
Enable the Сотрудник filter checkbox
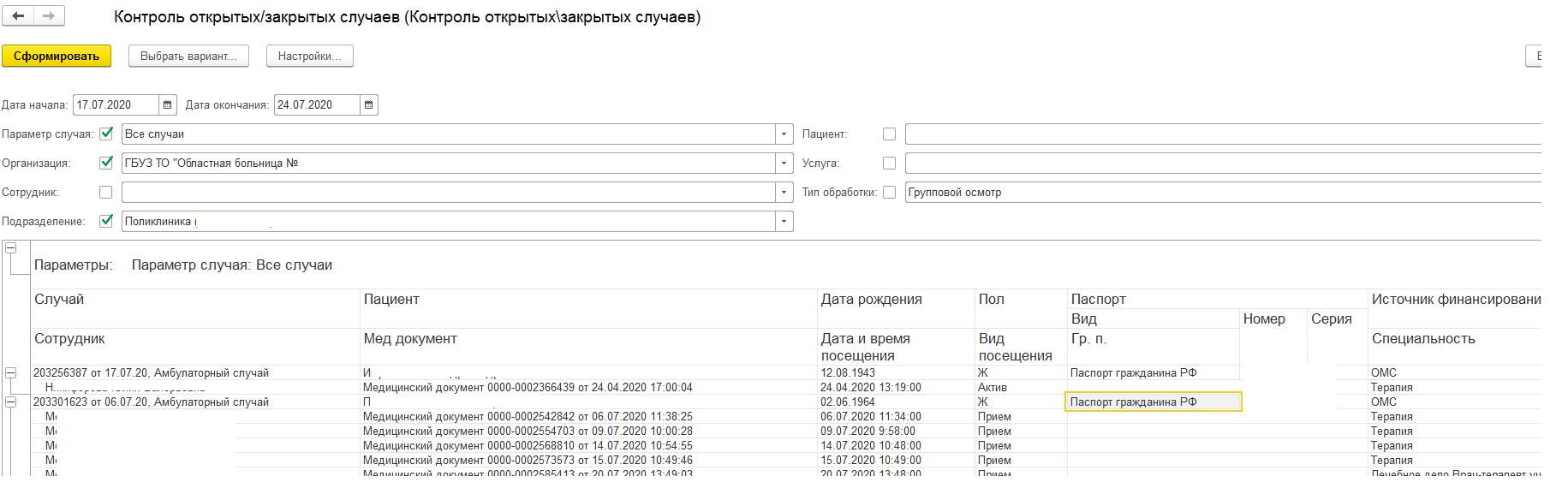tap(106, 193)
